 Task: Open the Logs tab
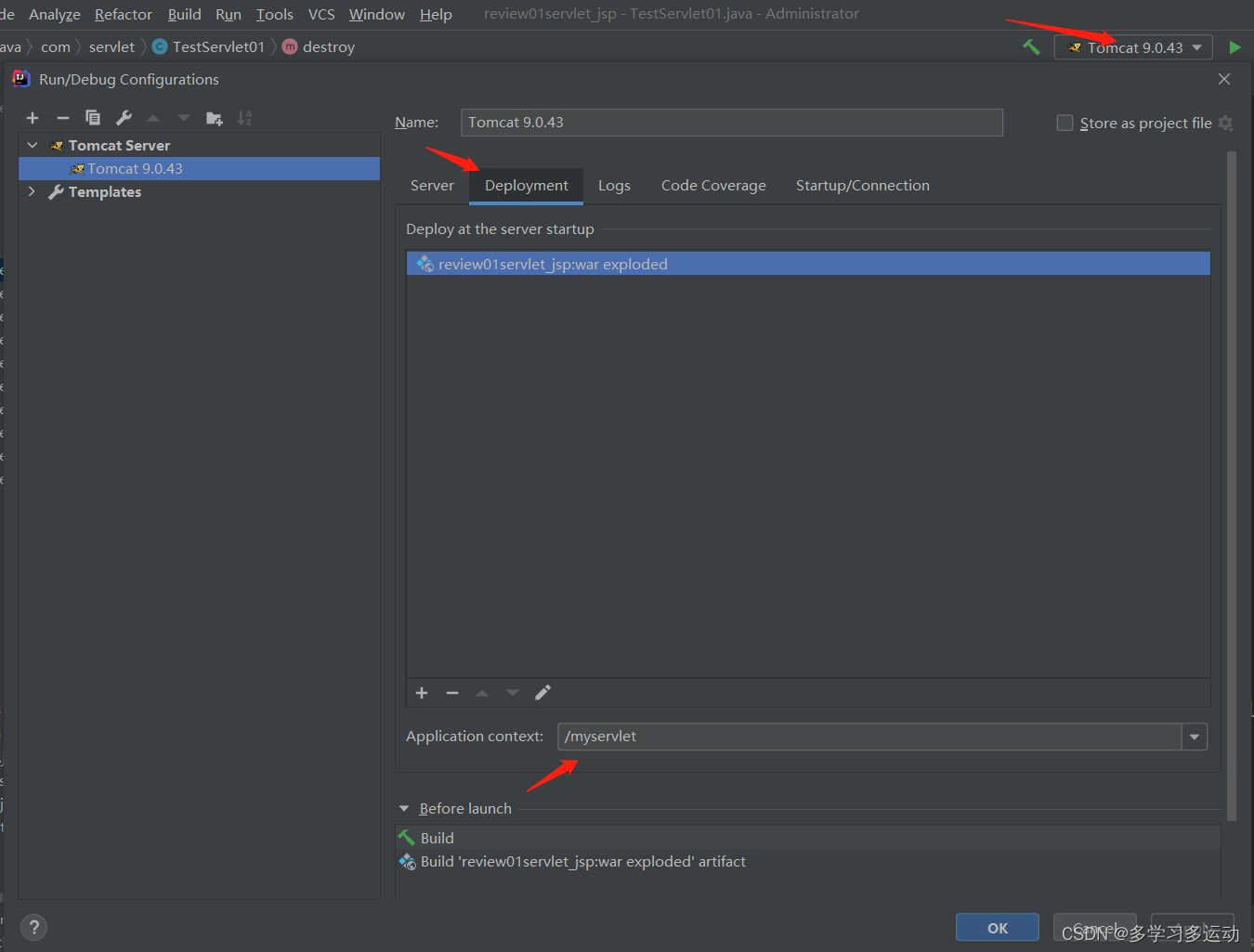(x=614, y=186)
